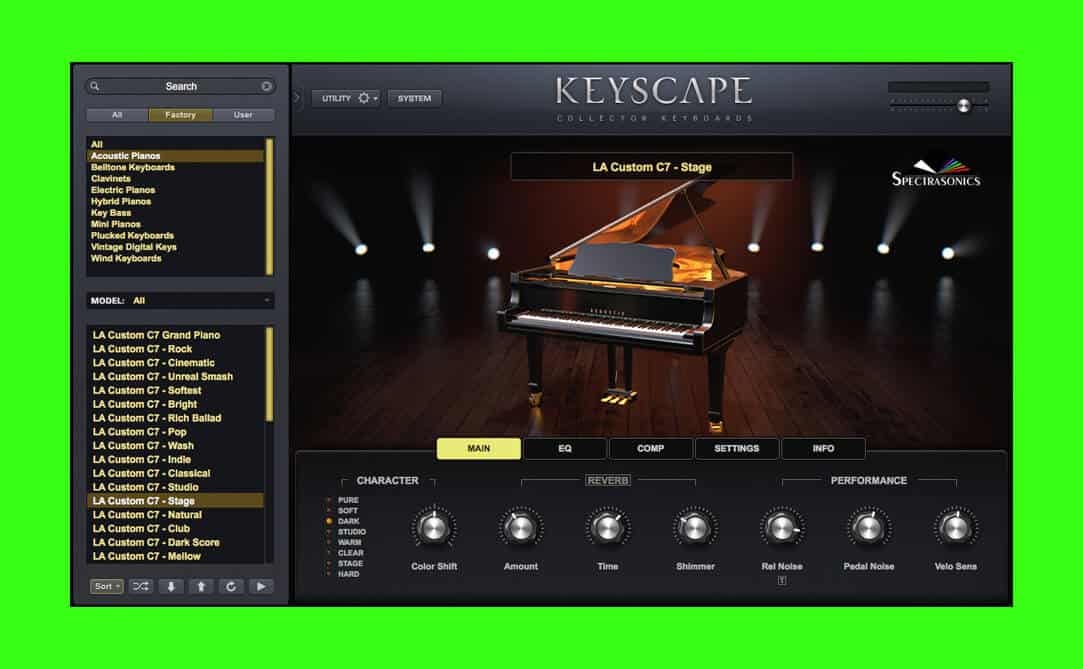The height and width of the screenshot is (669, 1083).
Task: Switch to the INFO tab
Action: 823,448
